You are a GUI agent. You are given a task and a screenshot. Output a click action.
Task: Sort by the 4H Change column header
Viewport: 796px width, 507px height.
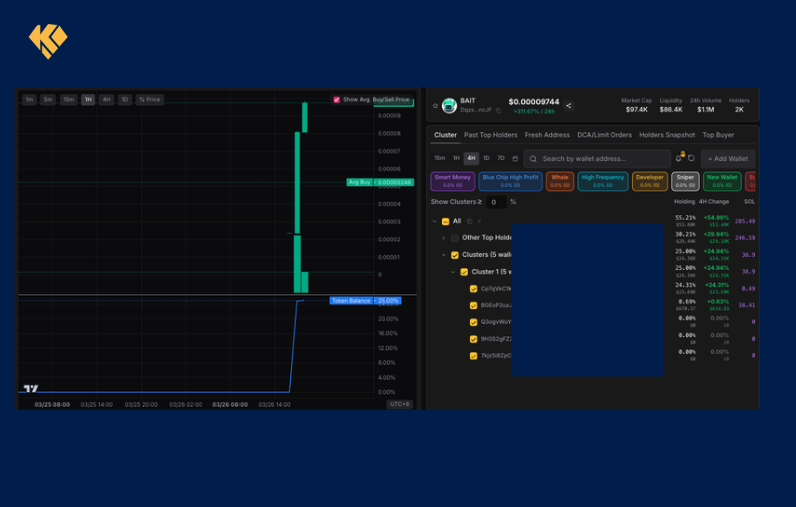click(714, 202)
